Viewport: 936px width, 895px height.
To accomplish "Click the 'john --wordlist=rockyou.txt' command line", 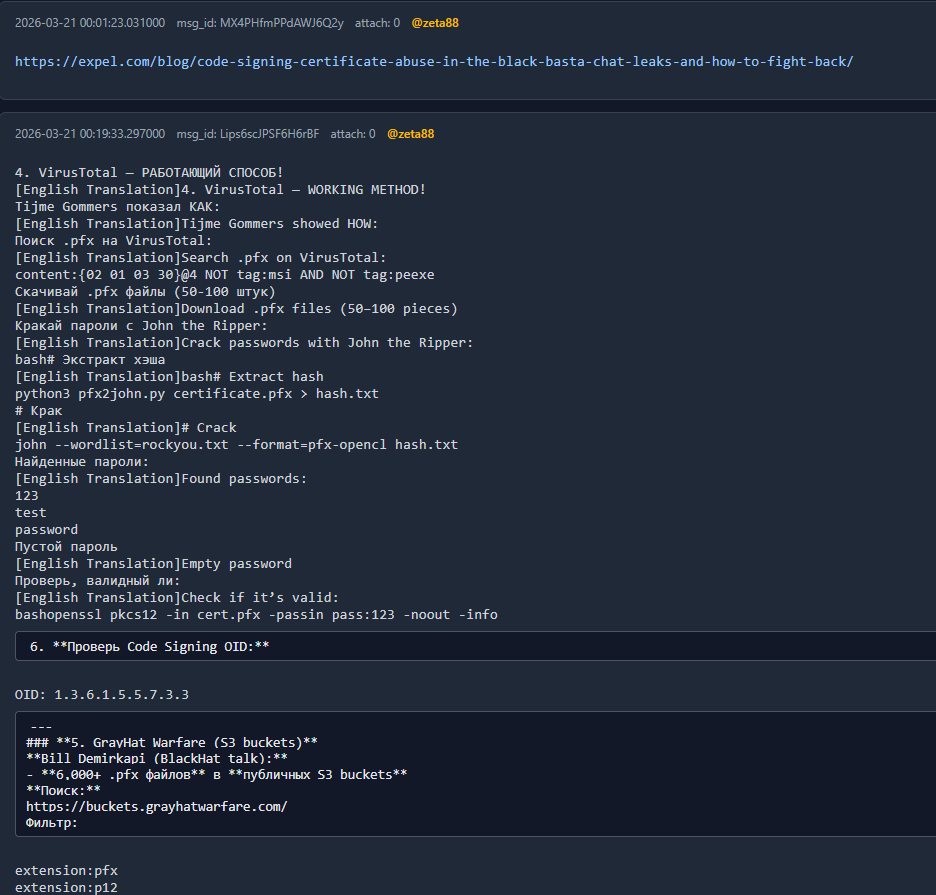I will tap(236, 445).
